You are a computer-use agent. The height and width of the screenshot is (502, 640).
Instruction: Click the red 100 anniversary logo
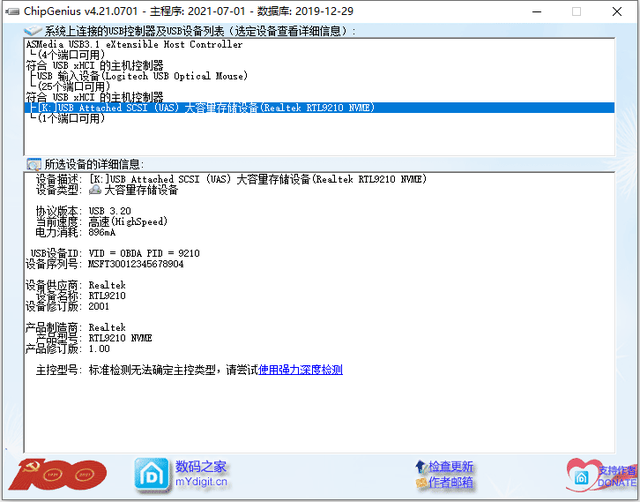click(x=57, y=474)
